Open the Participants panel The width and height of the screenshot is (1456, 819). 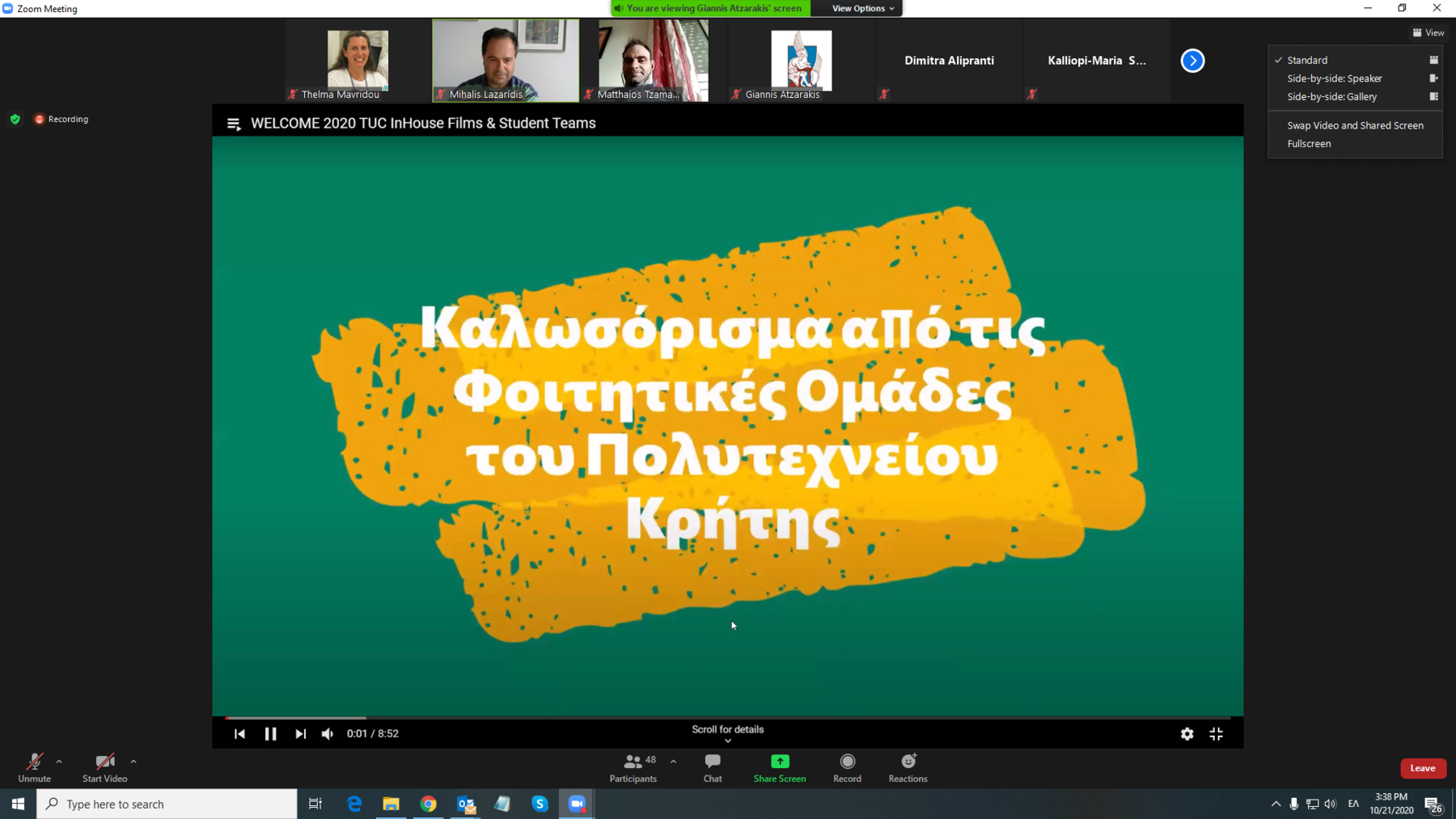[x=633, y=767]
